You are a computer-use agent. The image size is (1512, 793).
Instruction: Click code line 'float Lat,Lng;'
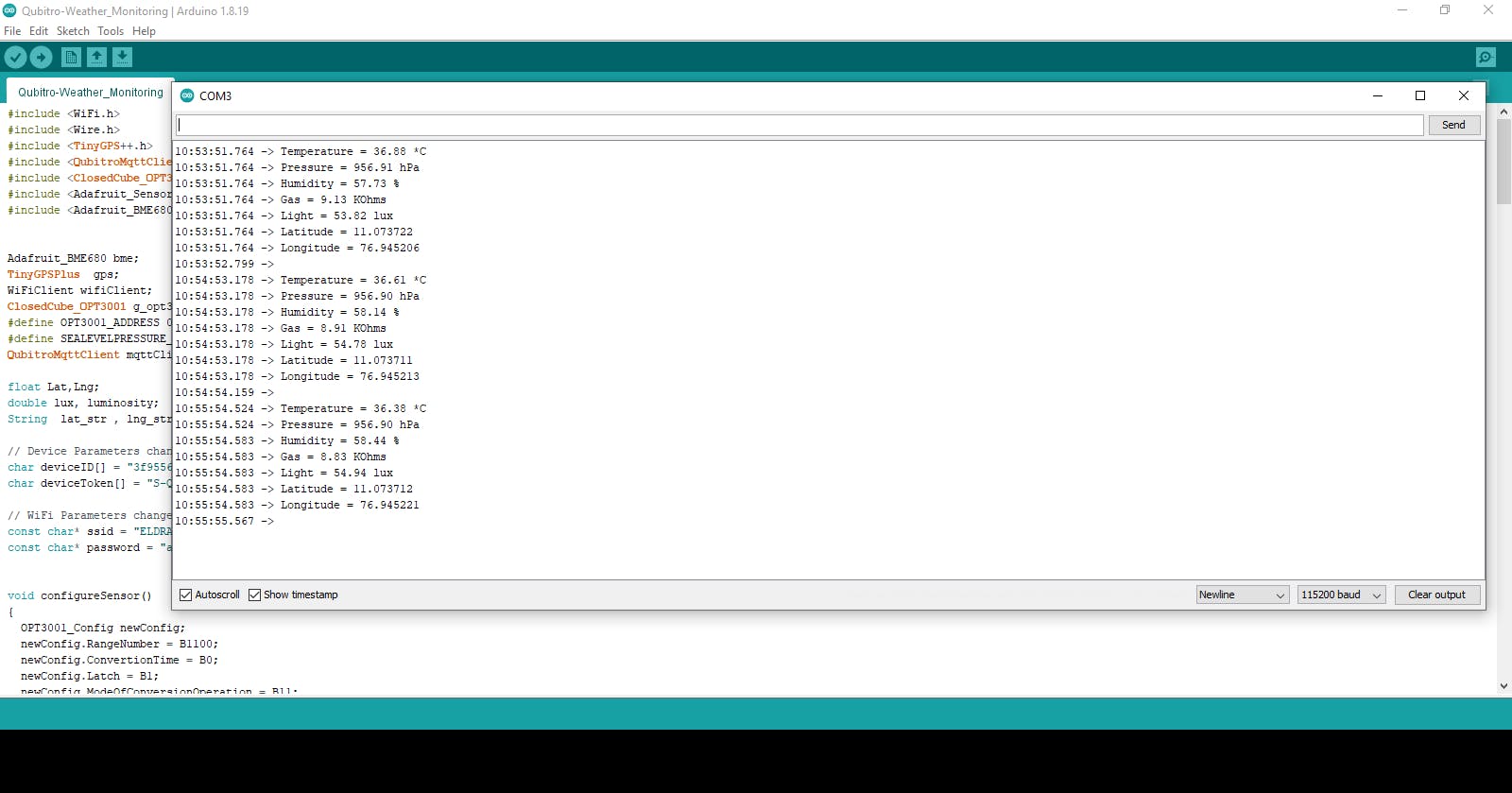click(x=53, y=387)
